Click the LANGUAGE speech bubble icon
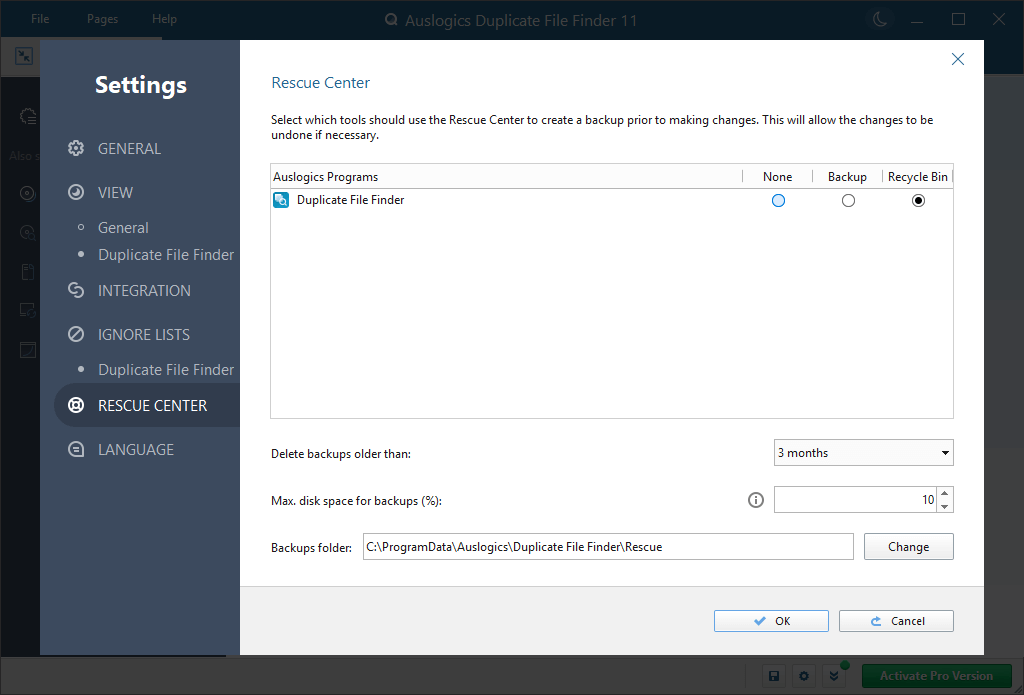1024x695 pixels. click(76, 449)
